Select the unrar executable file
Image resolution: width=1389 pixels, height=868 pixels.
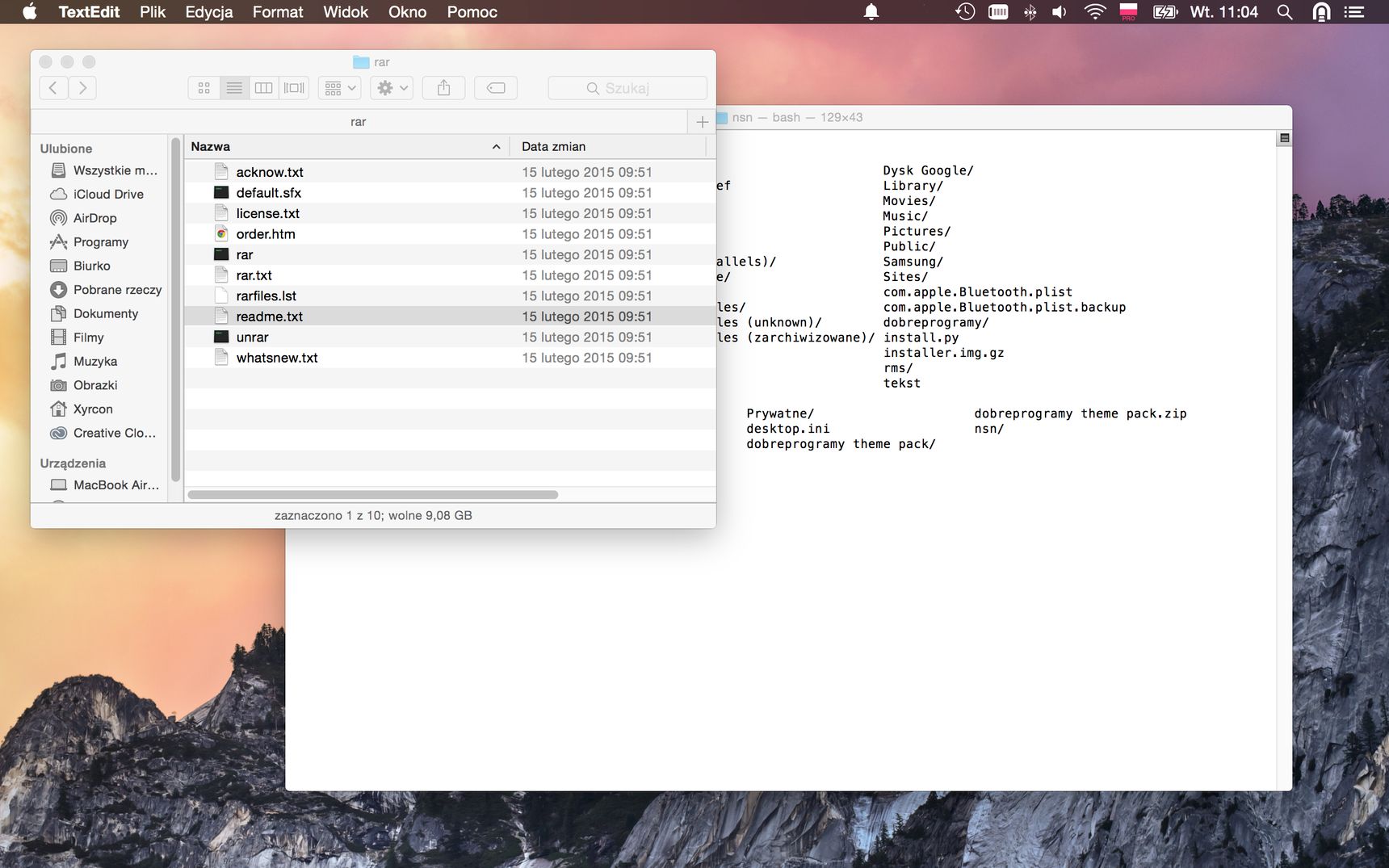(450, 338)
